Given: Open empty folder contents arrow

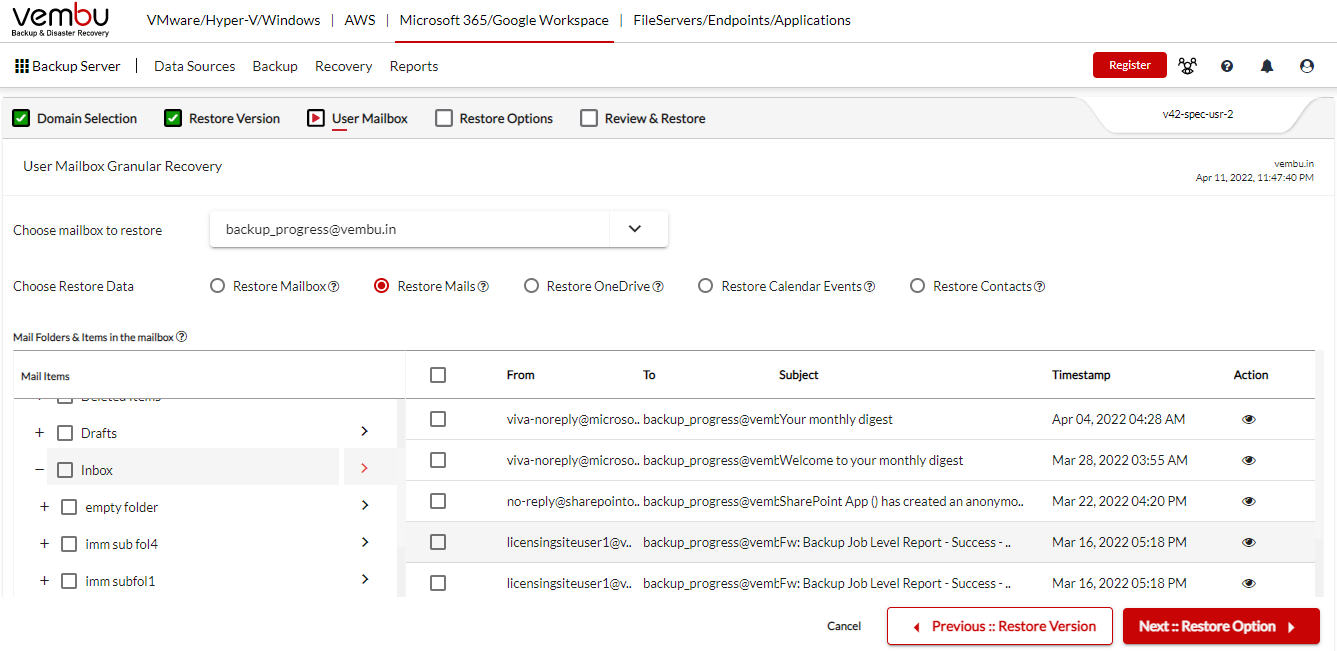Looking at the screenshot, I should click(365, 505).
